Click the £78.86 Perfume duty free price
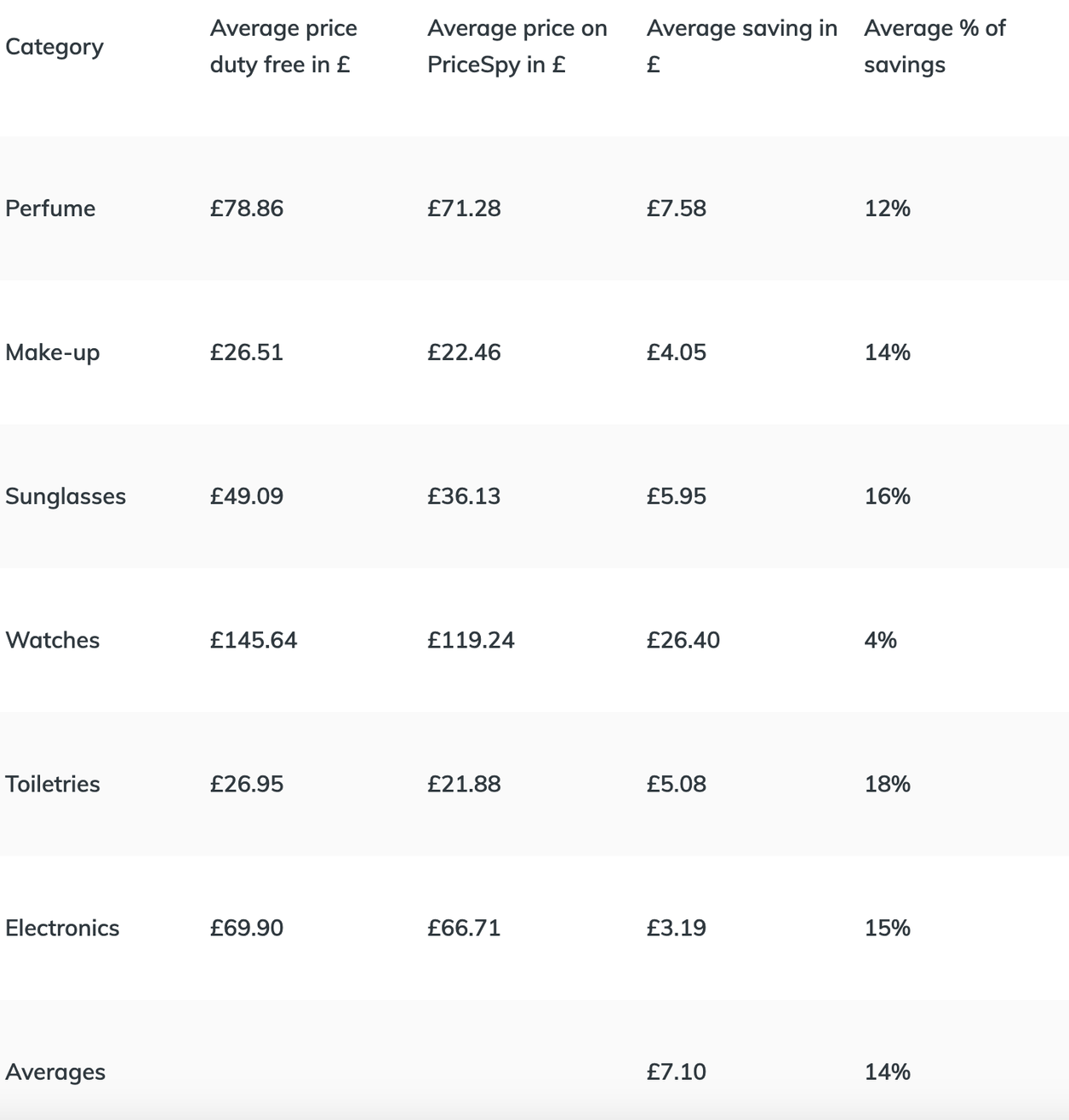The height and width of the screenshot is (1120, 1069). tap(247, 209)
